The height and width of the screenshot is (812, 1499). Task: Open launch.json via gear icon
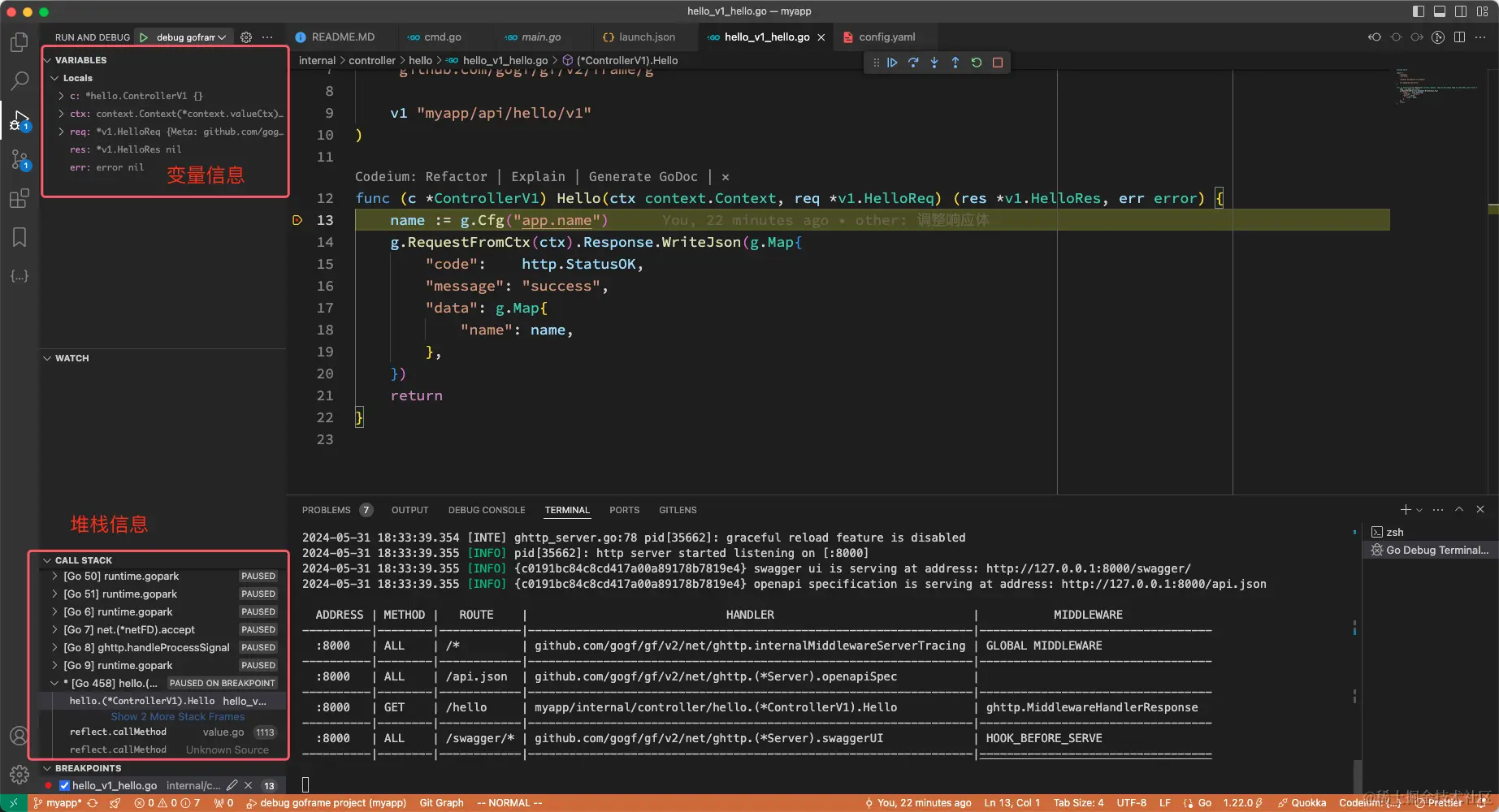tap(246, 37)
